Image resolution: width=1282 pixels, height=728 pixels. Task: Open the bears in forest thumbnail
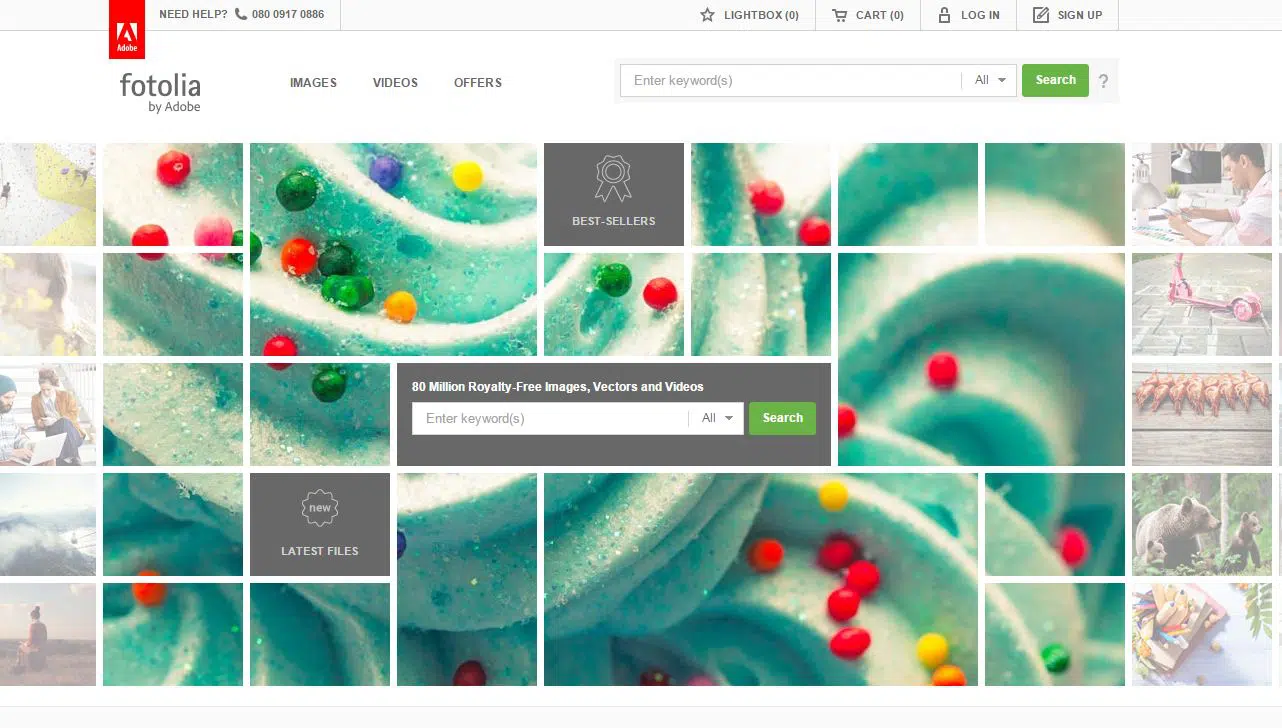1201,524
